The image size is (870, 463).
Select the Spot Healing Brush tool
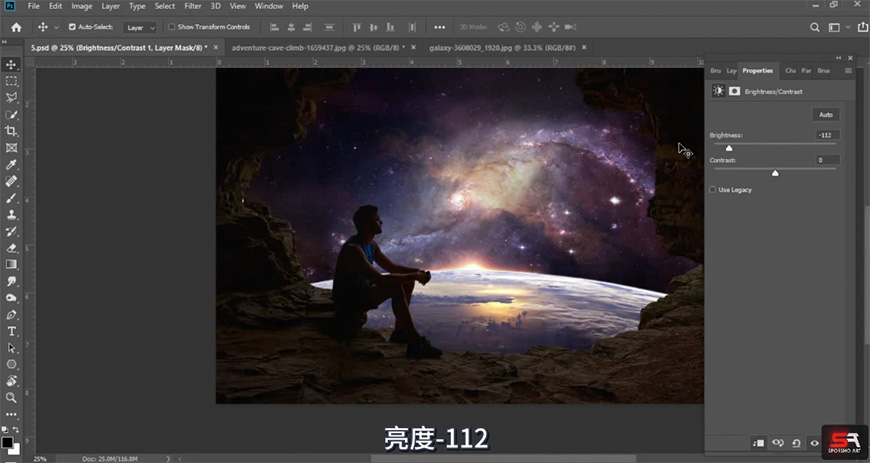11,181
